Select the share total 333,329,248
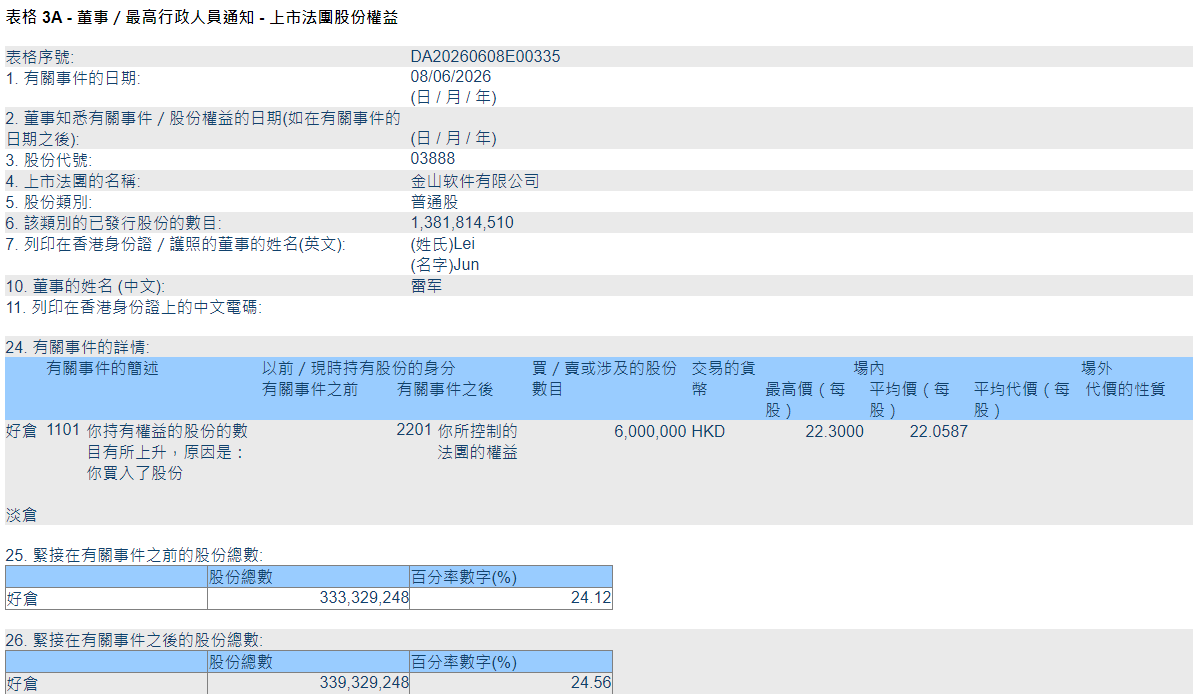This screenshot has width=1193, height=694. click(x=364, y=598)
